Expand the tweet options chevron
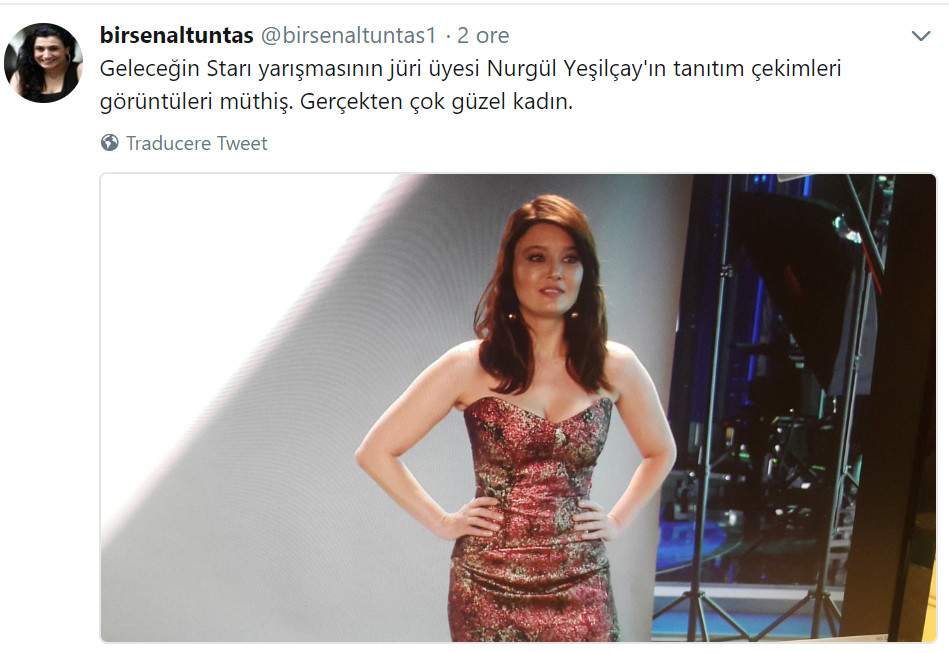Screen dimensions: 949x653 tap(921, 36)
